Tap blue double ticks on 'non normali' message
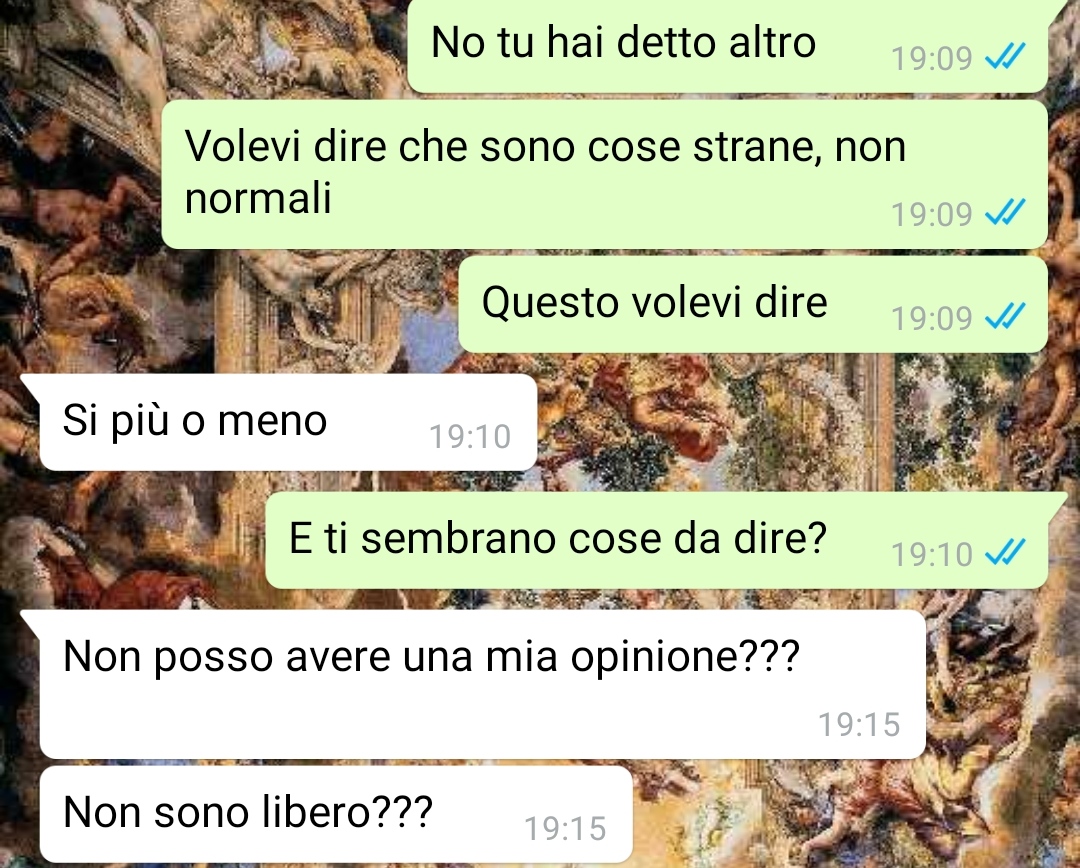The width and height of the screenshot is (1080, 868). point(1006,212)
